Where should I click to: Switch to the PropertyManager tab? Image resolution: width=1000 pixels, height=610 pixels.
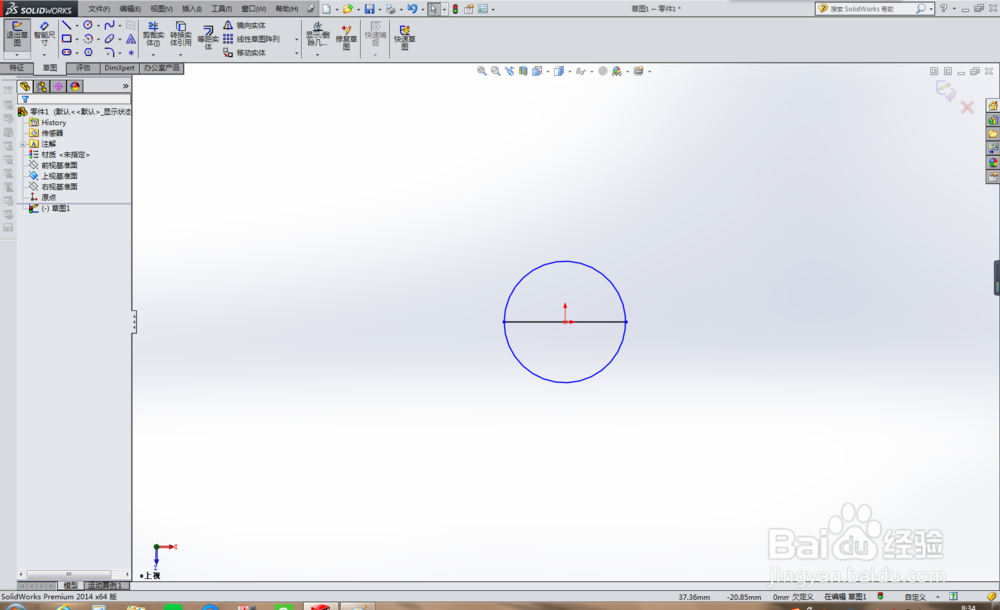click(x=41, y=86)
